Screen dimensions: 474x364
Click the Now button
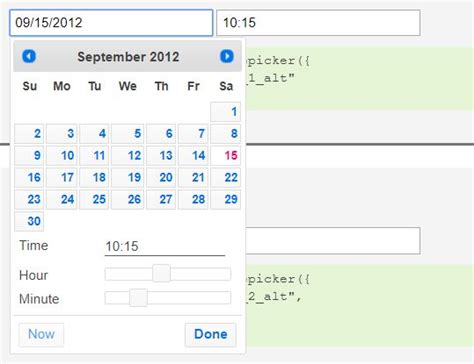point(41,334)
